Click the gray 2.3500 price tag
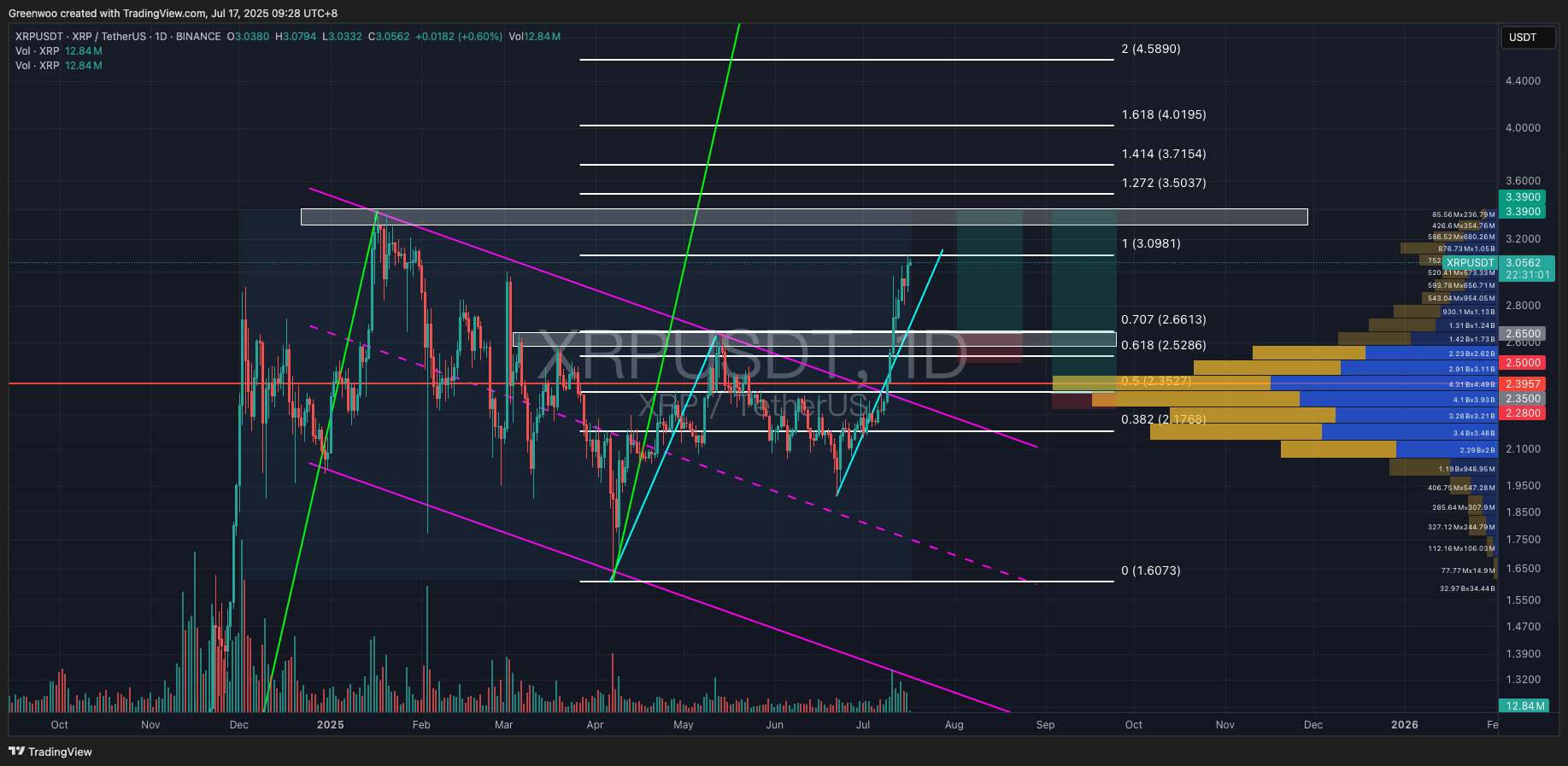Image resolution: width=1568 pixels, height=766 pixels. pos(1523,399)
